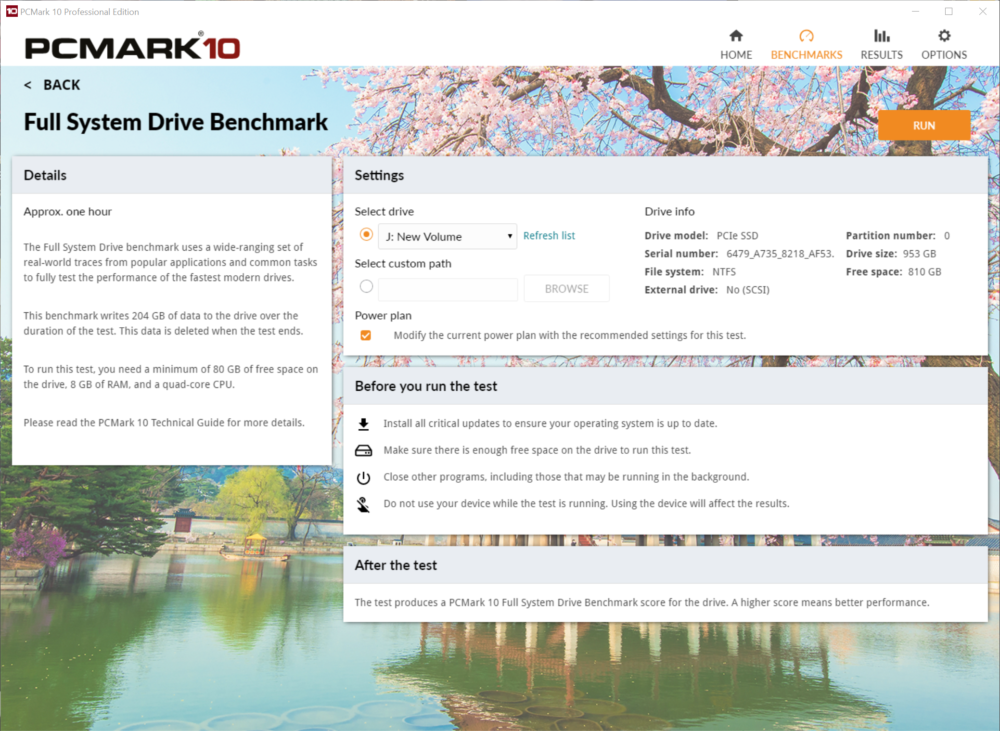Click the After the test header

(x=666, y=565)
